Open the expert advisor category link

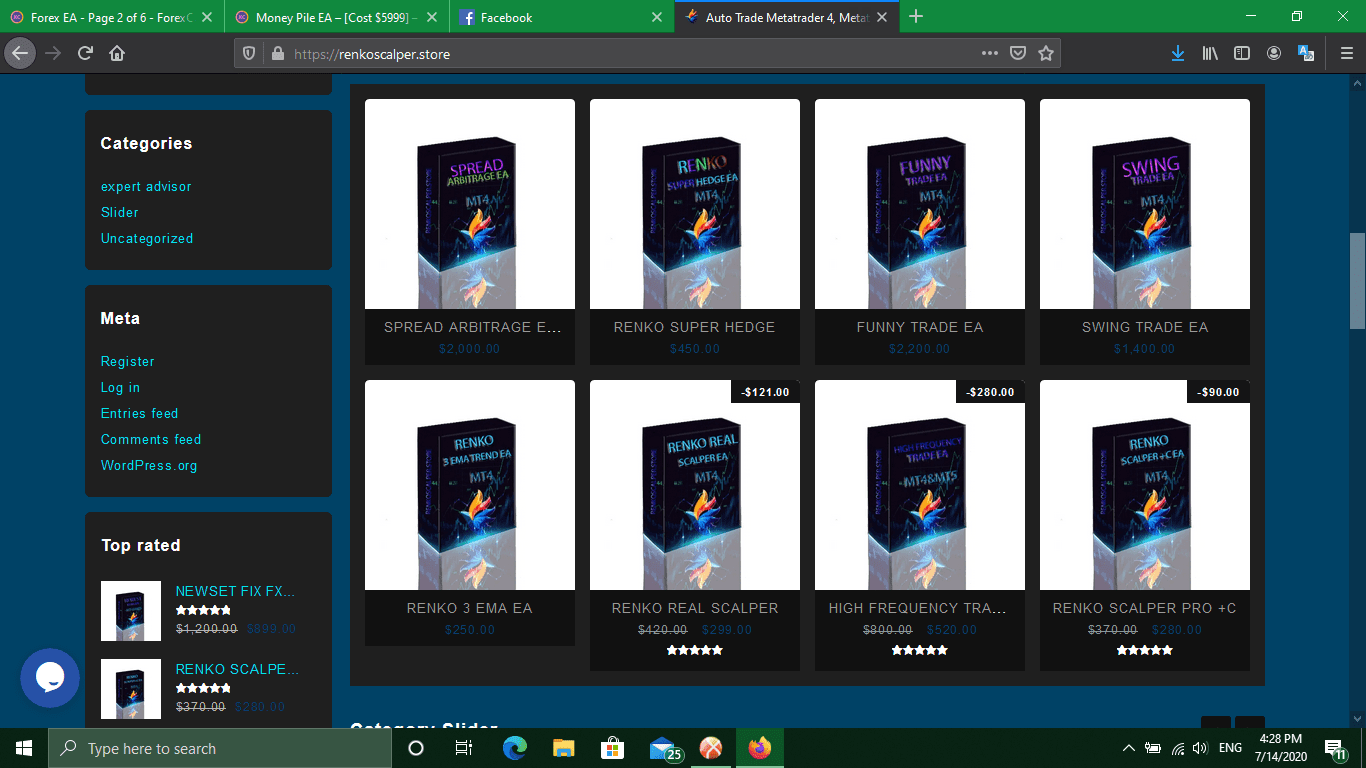[x=146, y=187]
